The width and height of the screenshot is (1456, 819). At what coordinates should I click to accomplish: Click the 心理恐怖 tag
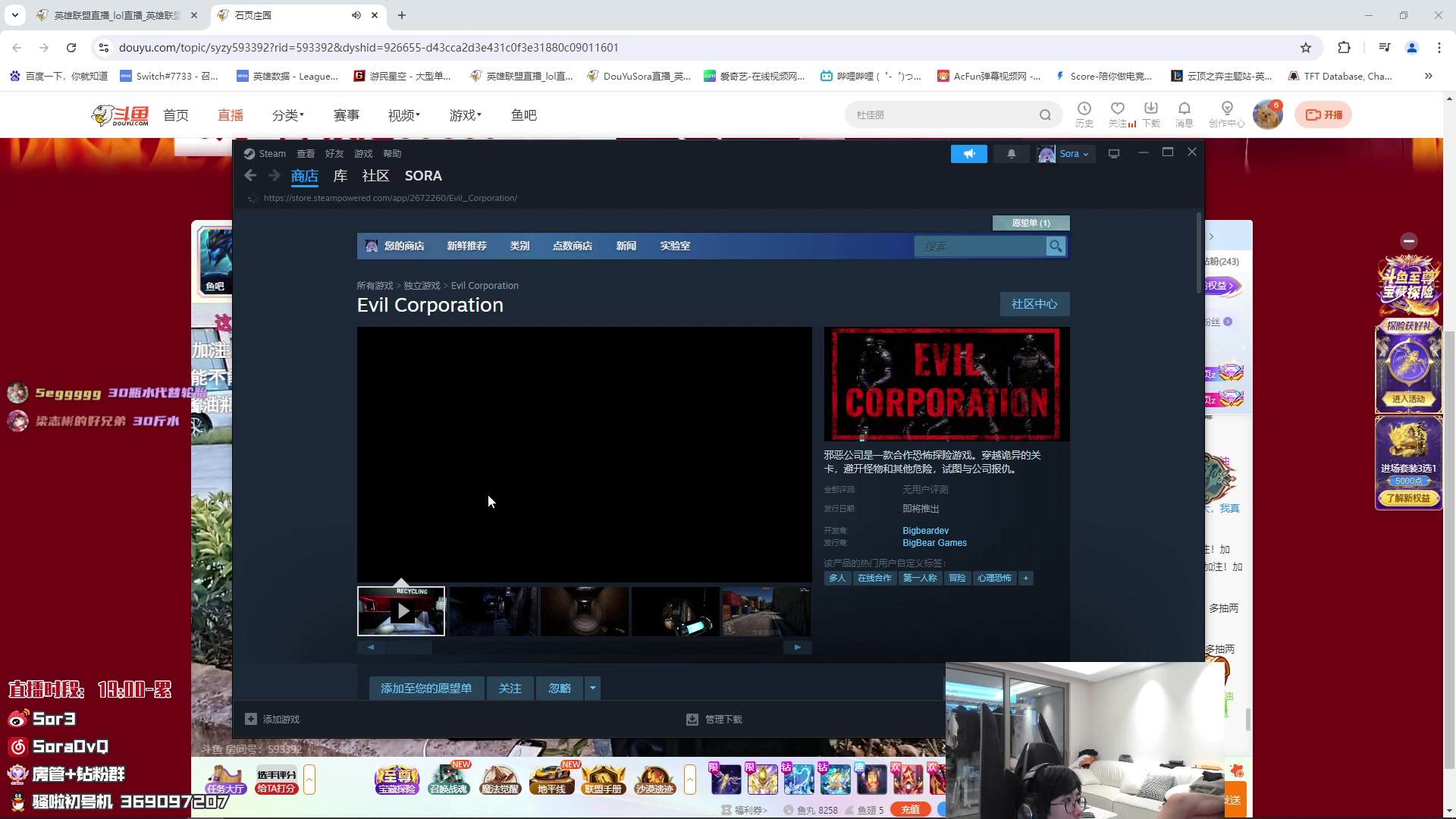994,579
